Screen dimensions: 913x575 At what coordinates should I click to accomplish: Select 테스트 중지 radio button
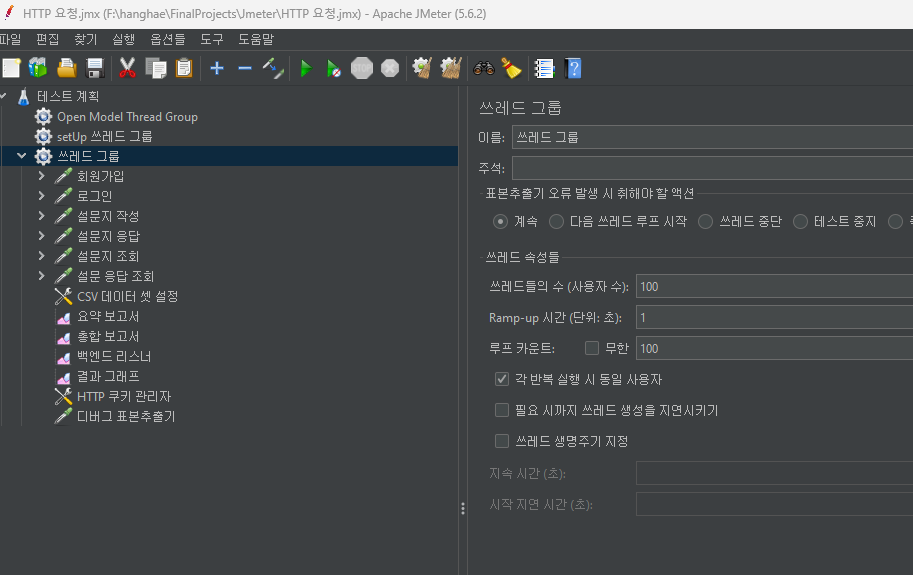click(801, 221)
